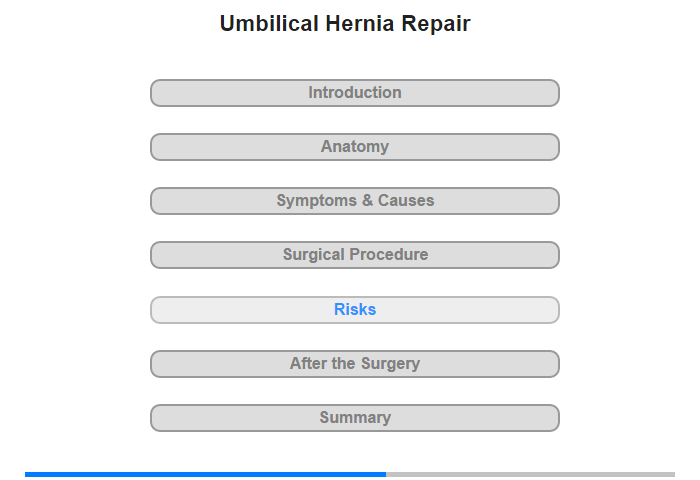Click the gray unfilled part of progress bar
The width and height of the screenshot is (700, 480).
click(530, 474)
